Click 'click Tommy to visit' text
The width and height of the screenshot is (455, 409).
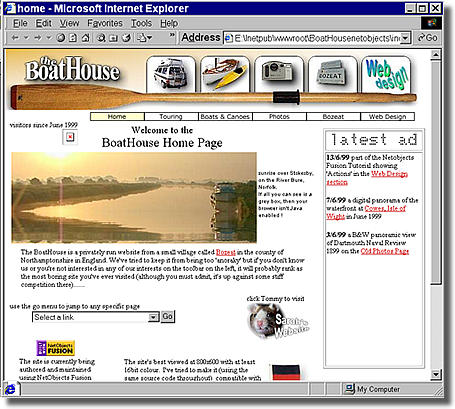coord(275,299)
